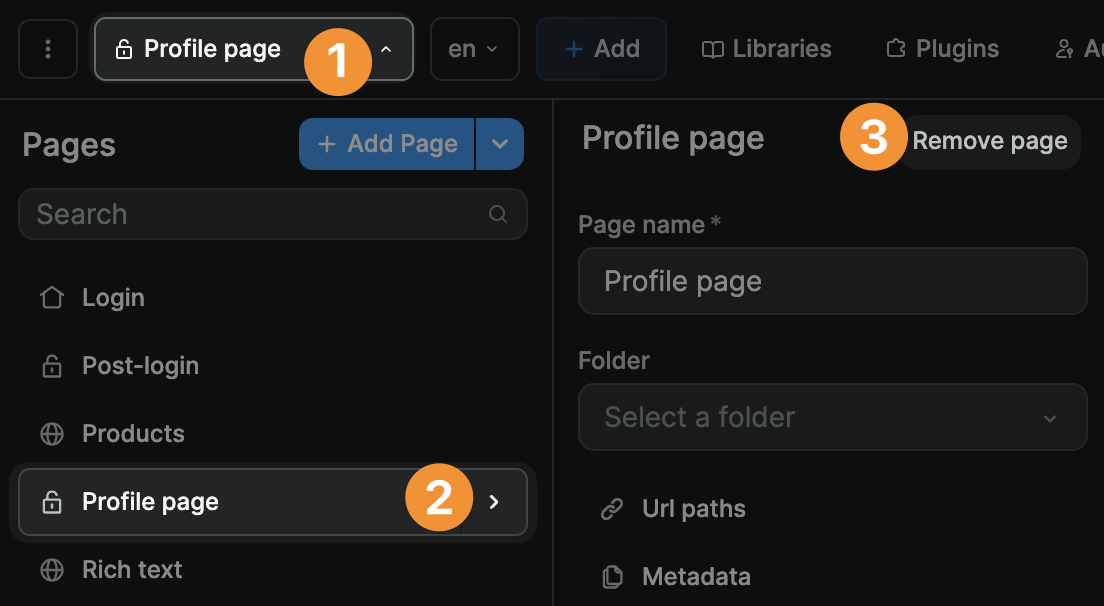
Task: Open the en language dropdown
Action: [474, 47]
